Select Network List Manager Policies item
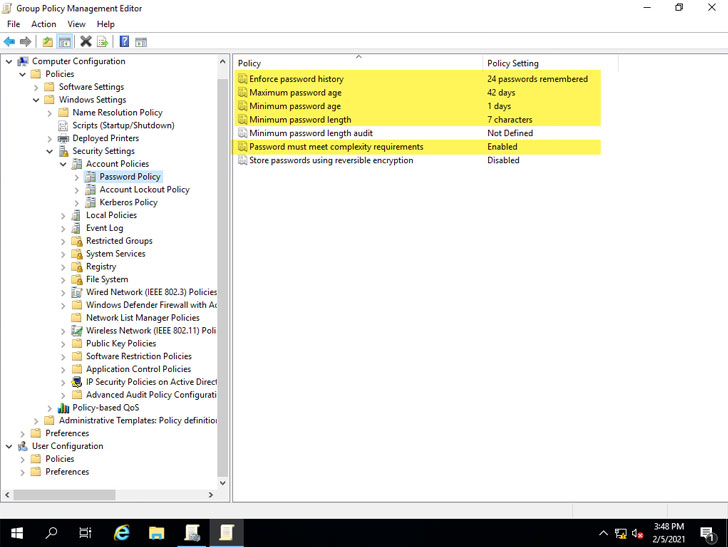Image resolution: width=728 pixels, height=547 pixels. 143,318
